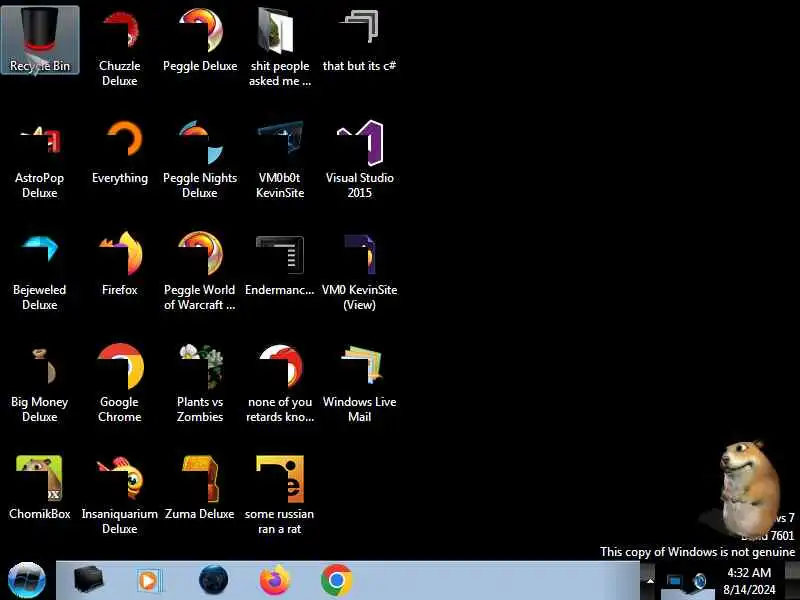This screenshot has width=800, height=600.
Task: Launch Firefox from the taskbar
Action: click(x=274, y=580)
